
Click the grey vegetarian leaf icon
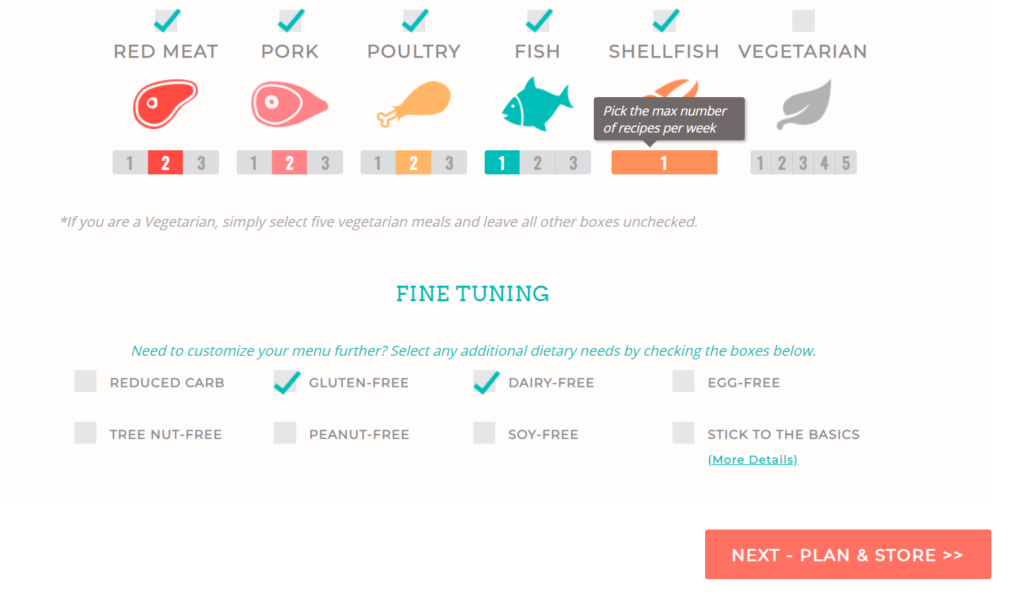(803, 106)
